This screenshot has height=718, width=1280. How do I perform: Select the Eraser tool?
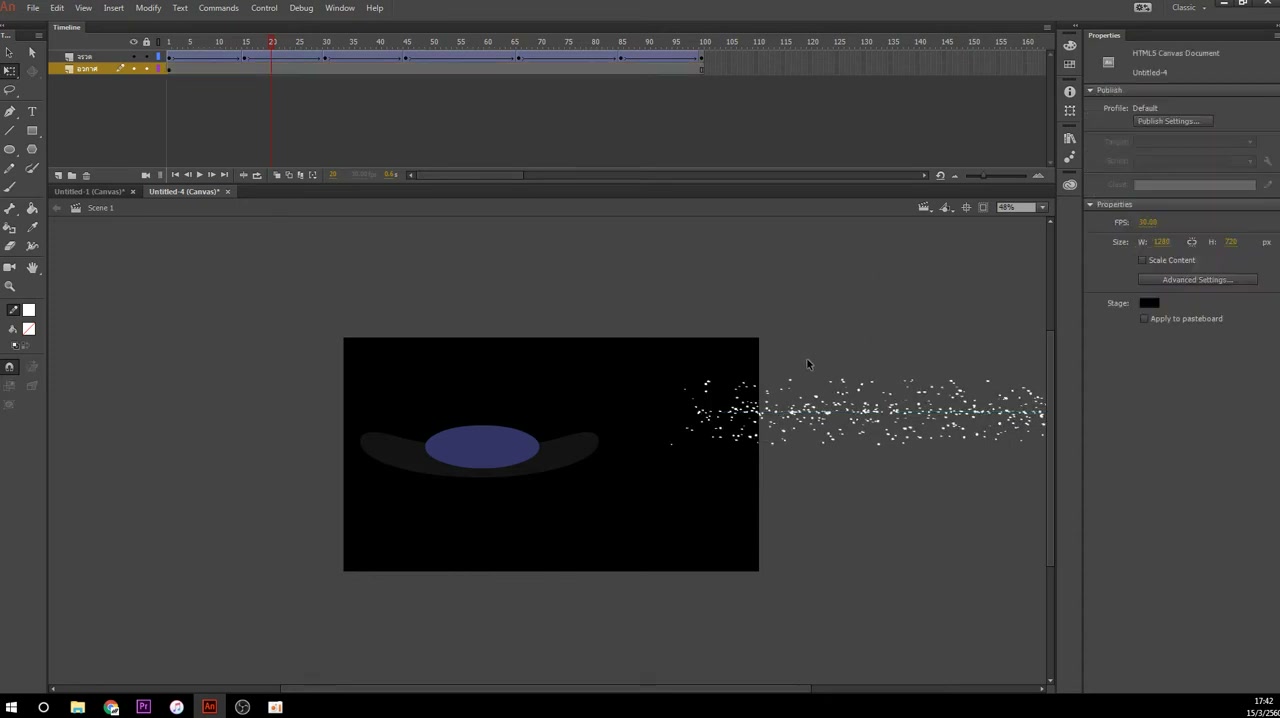[10, 246]
